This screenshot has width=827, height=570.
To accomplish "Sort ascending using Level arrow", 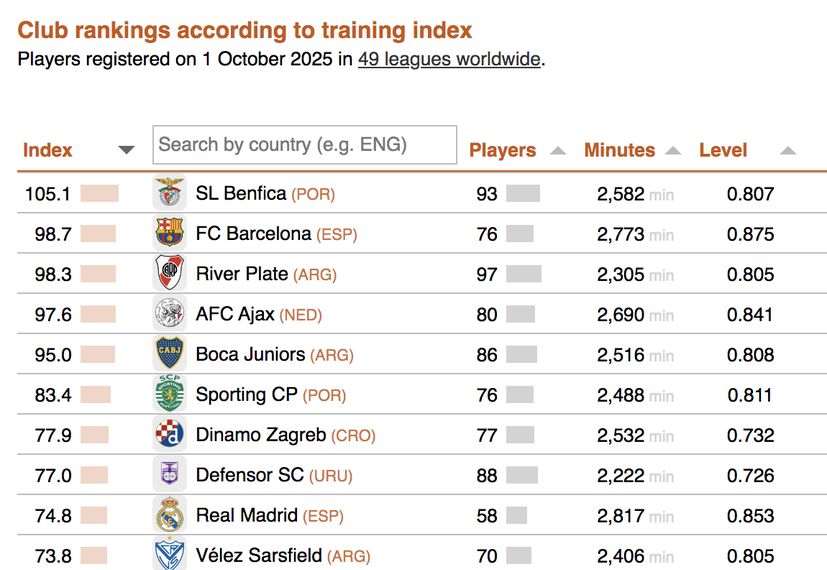I will pos(787,151).
